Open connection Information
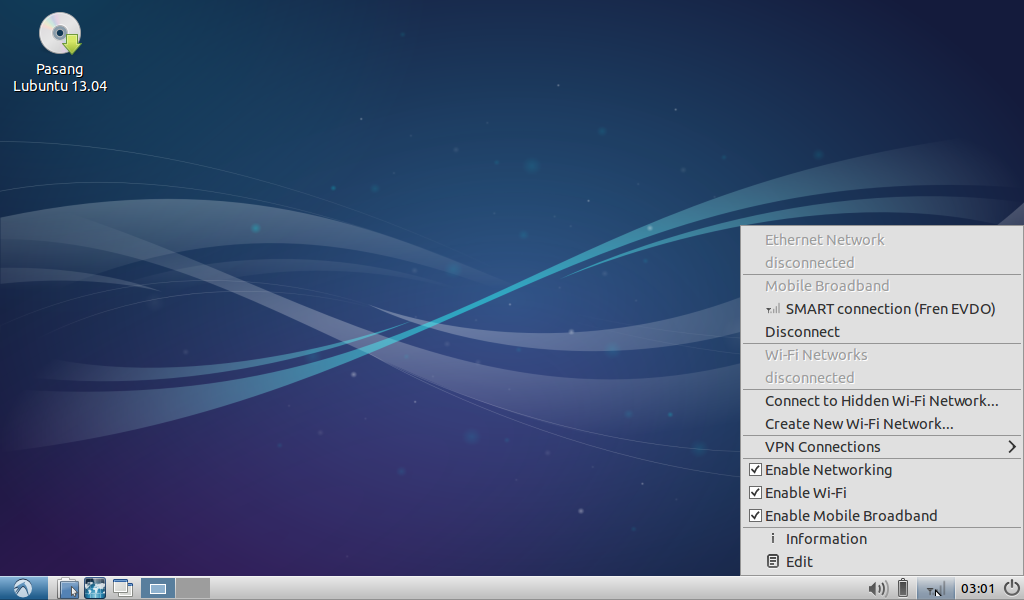1024x600 pixels. pos(882,539)
